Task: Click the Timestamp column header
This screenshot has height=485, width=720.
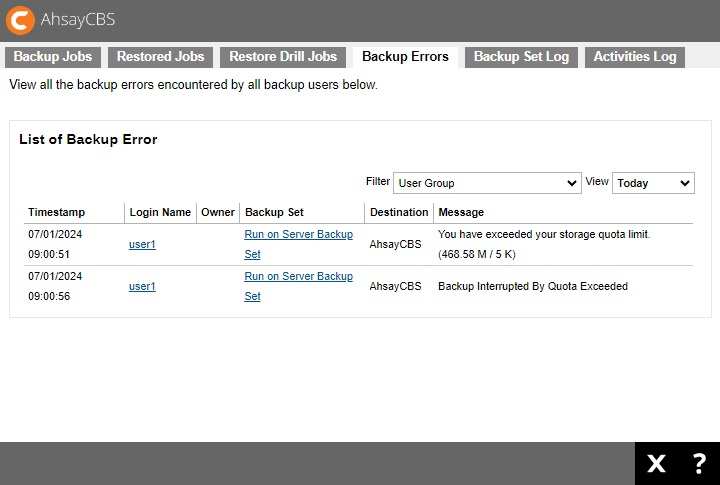Action: point(56,212)
